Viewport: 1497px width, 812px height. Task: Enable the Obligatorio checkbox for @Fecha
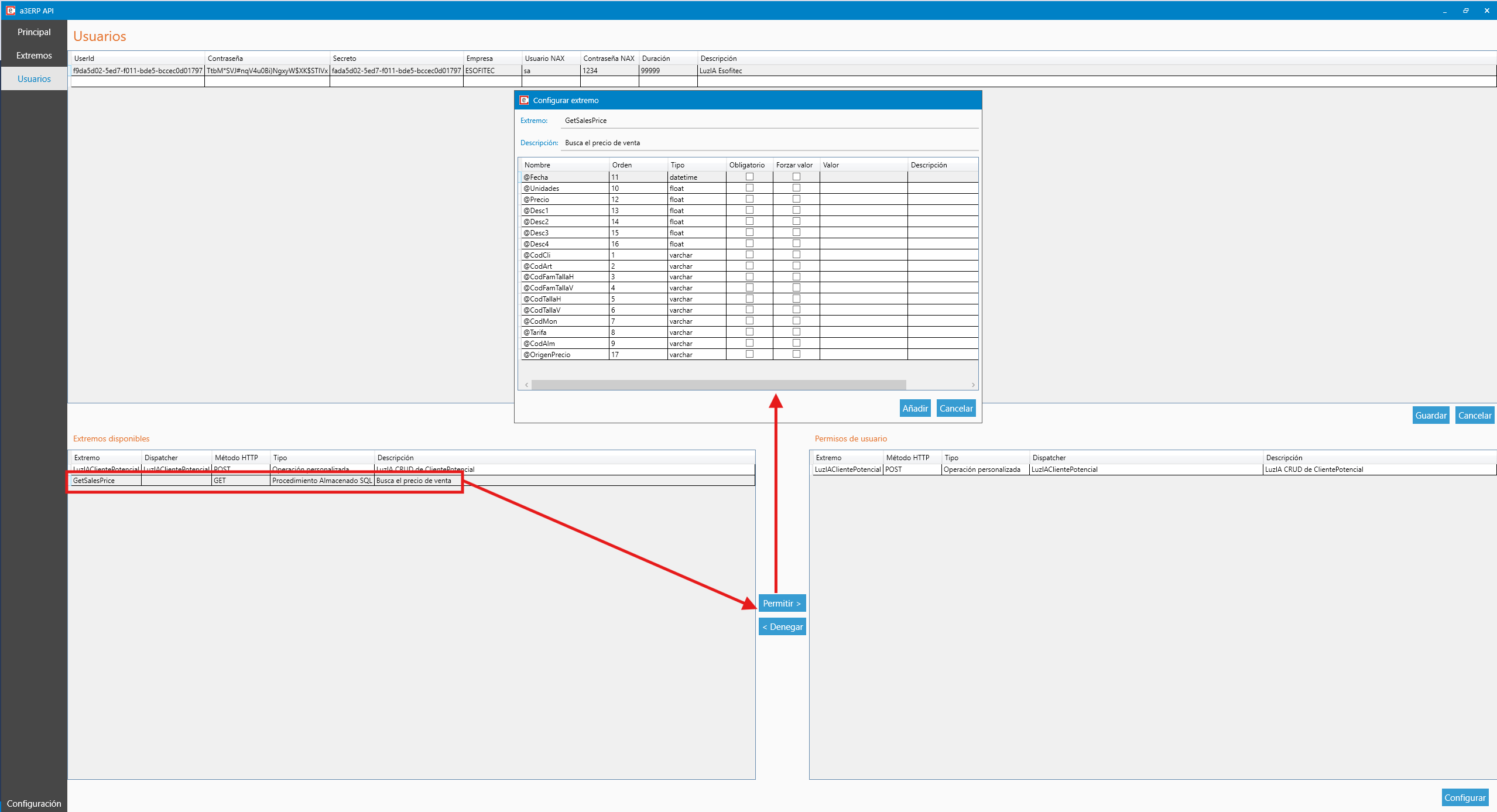click(x=749, y=177)
